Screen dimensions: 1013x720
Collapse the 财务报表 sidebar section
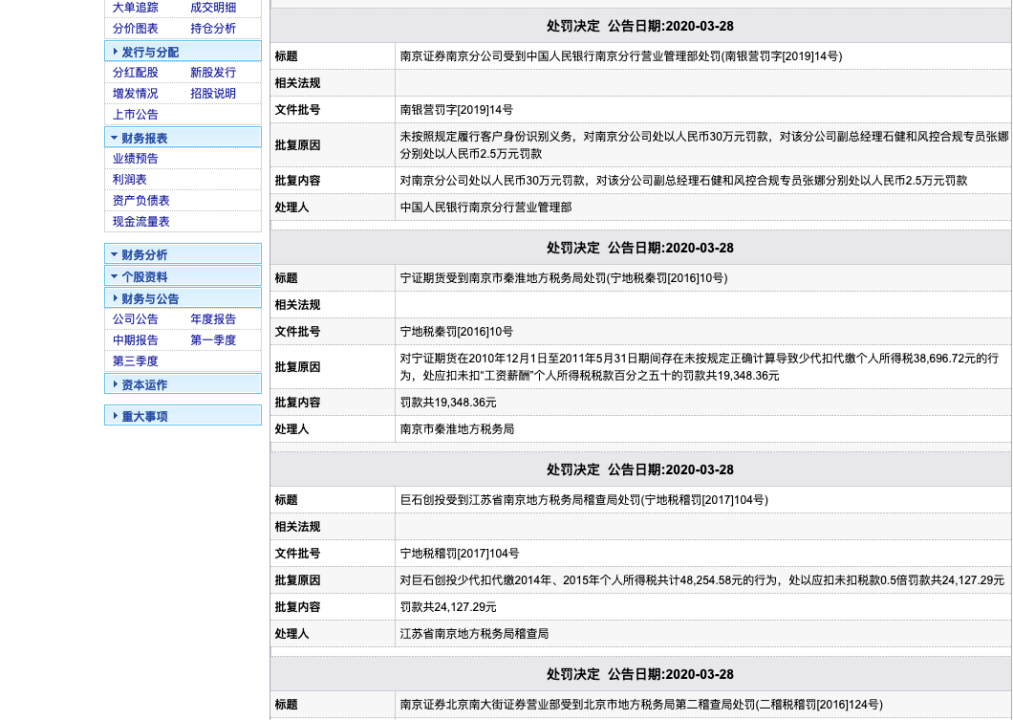pos(144,138)
